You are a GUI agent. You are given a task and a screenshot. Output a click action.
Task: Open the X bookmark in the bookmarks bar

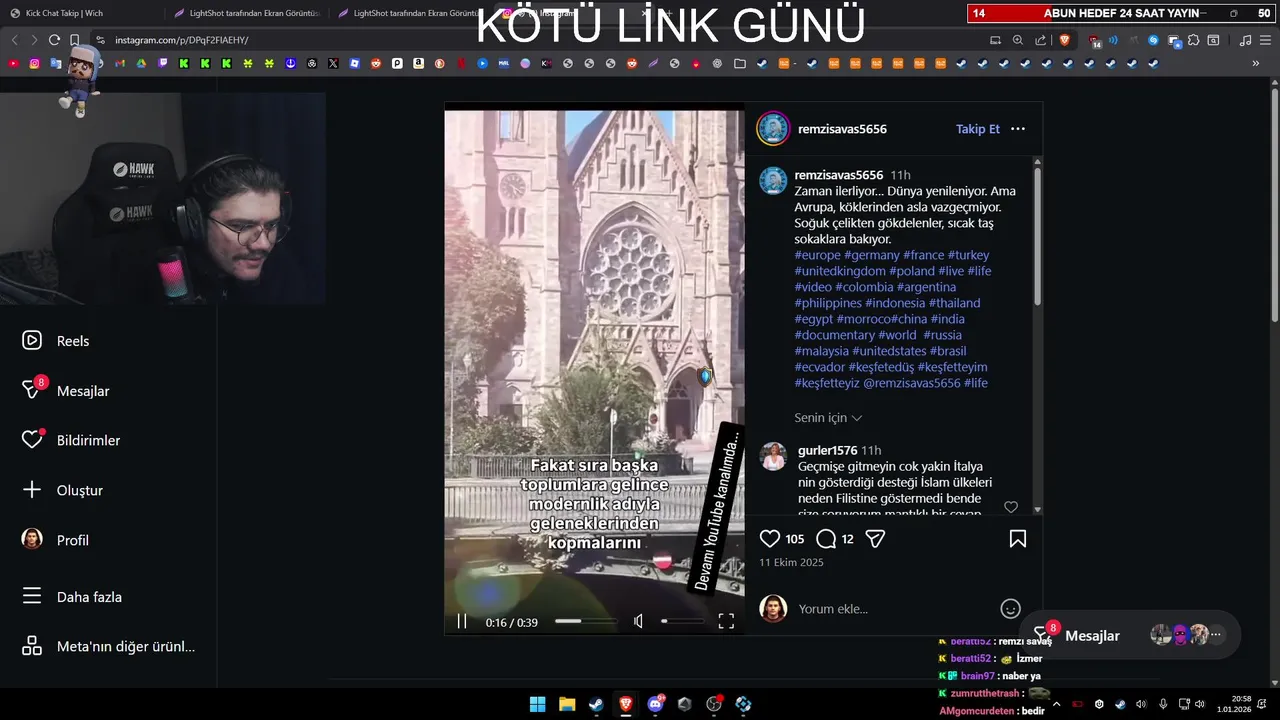click(333, 63)
